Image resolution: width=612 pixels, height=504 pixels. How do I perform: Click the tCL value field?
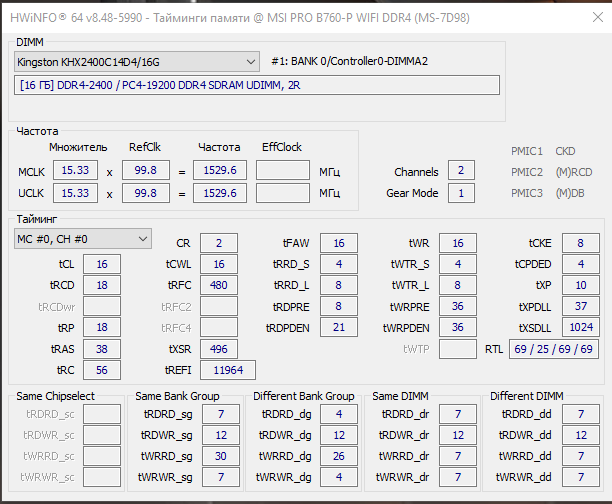102,264
